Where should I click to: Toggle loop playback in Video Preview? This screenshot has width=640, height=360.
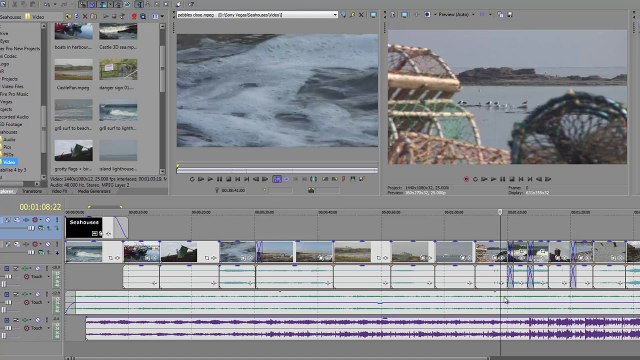(476, 179)
